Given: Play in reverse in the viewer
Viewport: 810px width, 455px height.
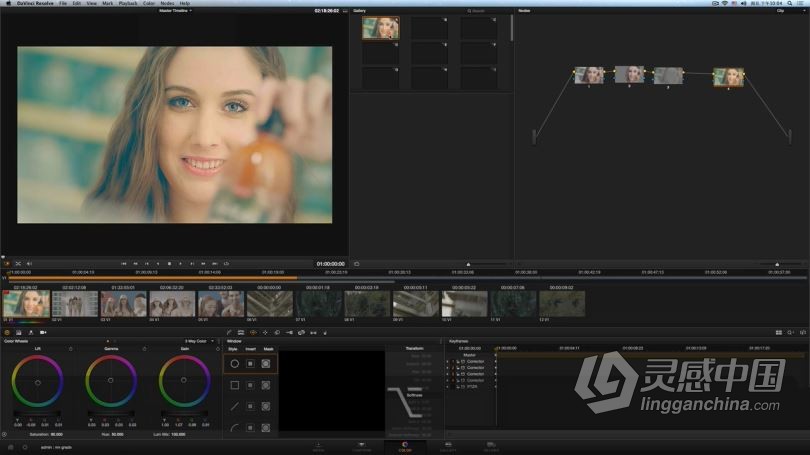Looking at the screenshot, I should 158,264.
